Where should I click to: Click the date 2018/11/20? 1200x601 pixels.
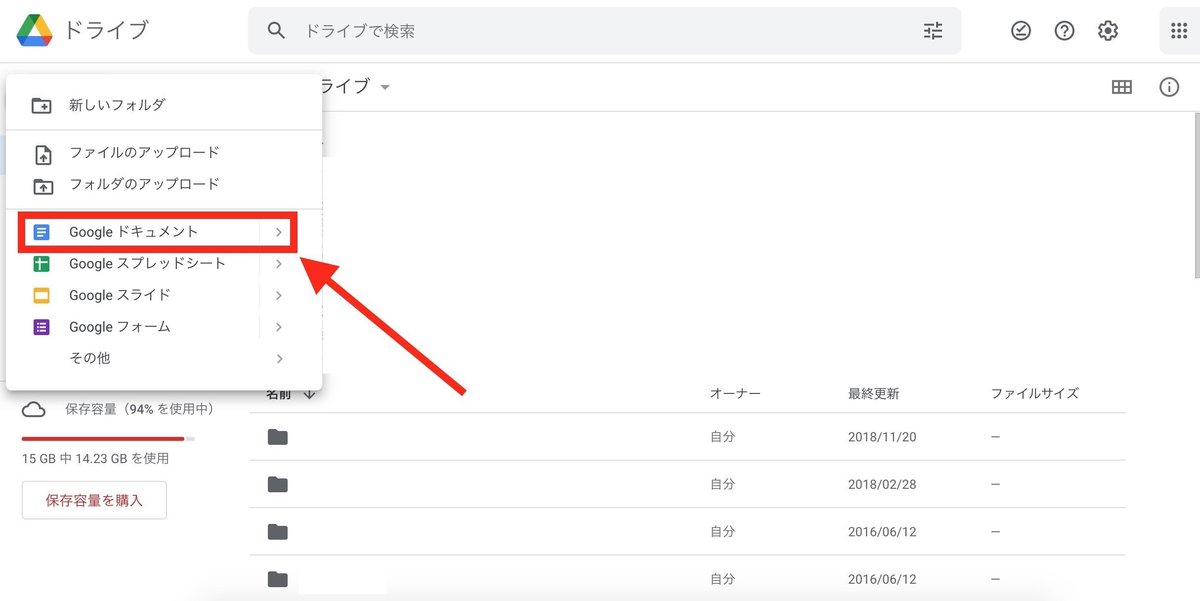pyautogui.click(x=881, y=437)
